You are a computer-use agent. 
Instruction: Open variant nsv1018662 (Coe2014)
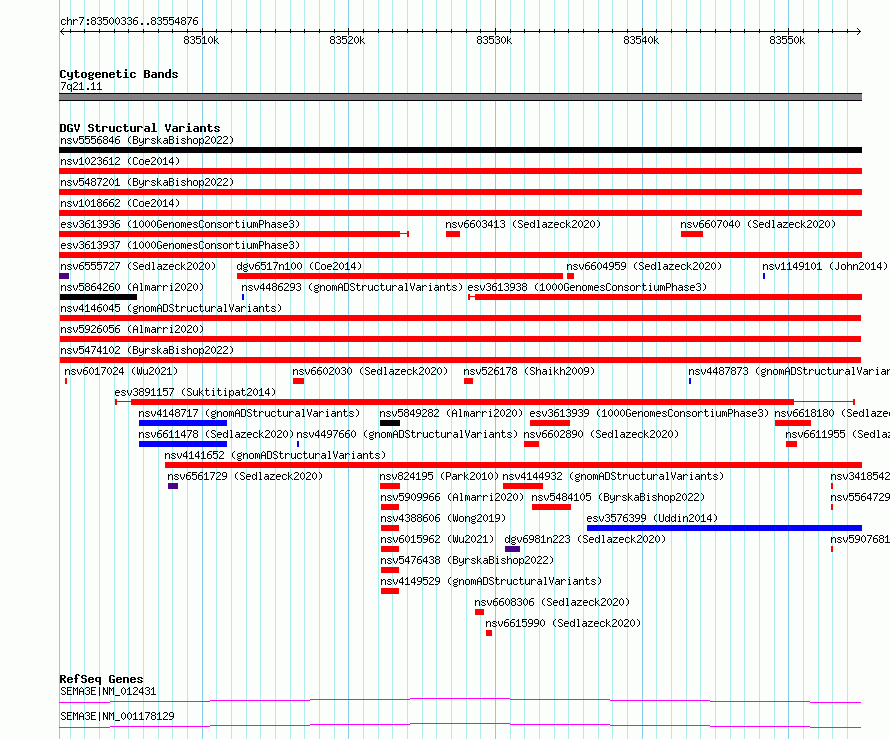(120, 203)
